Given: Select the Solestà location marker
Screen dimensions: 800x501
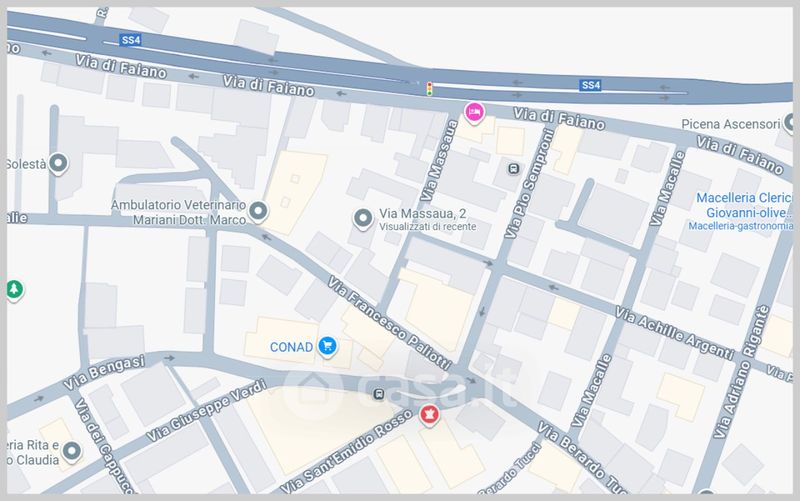Looking at the screenshot, I should click(58, 162).
